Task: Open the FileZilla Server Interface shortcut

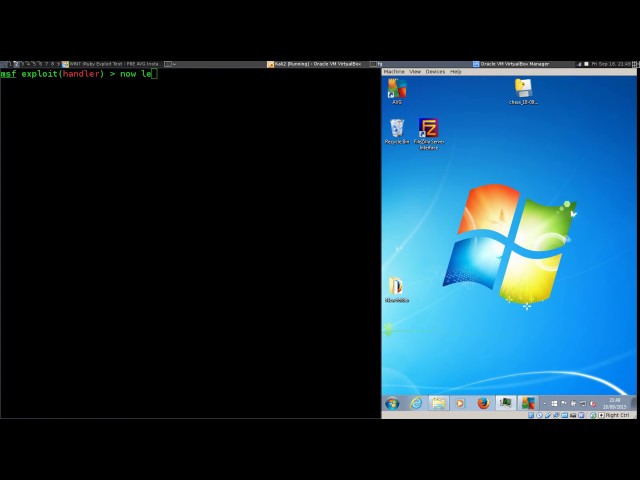Action: (x=429, y=133)
